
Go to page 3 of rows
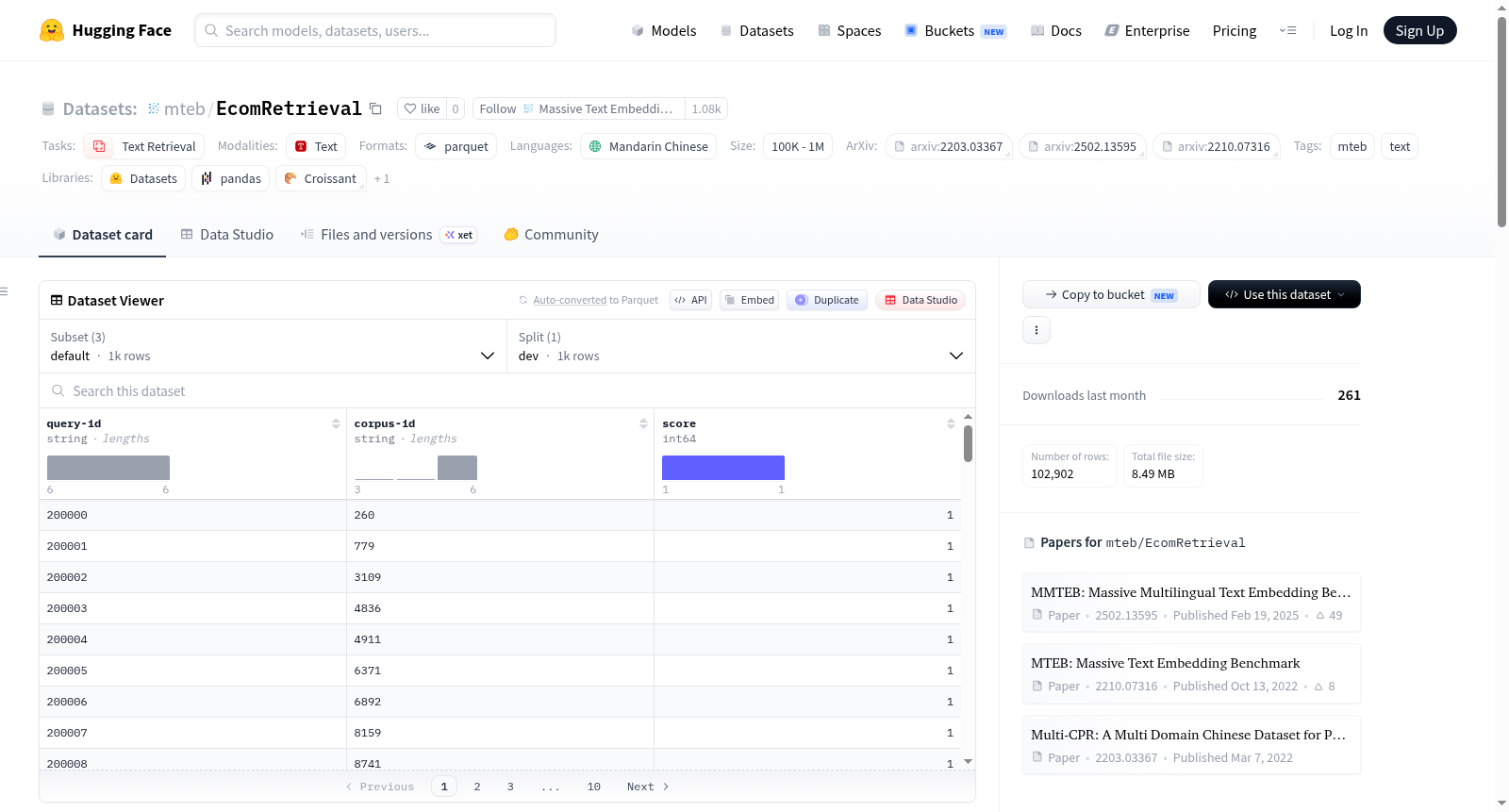coord(510,787)
